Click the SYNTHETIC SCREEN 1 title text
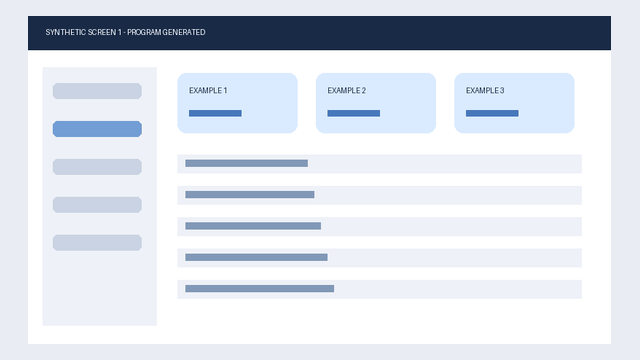640x360 pixels. 125,32
